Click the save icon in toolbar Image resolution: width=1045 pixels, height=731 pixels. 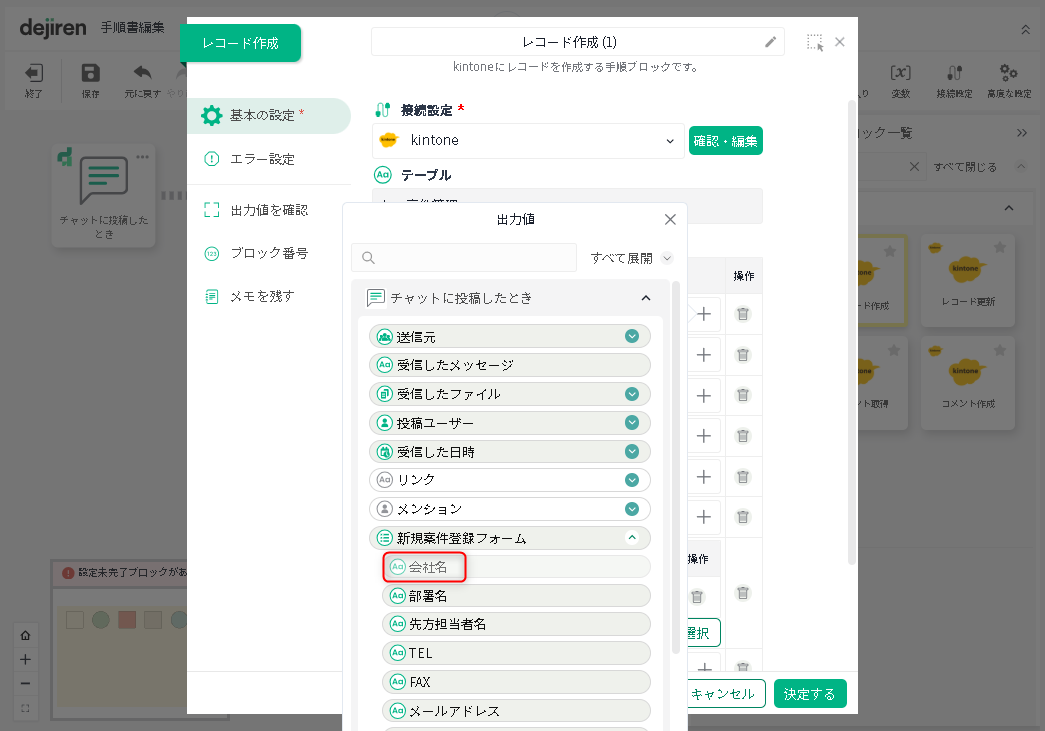tap(90, 73)
